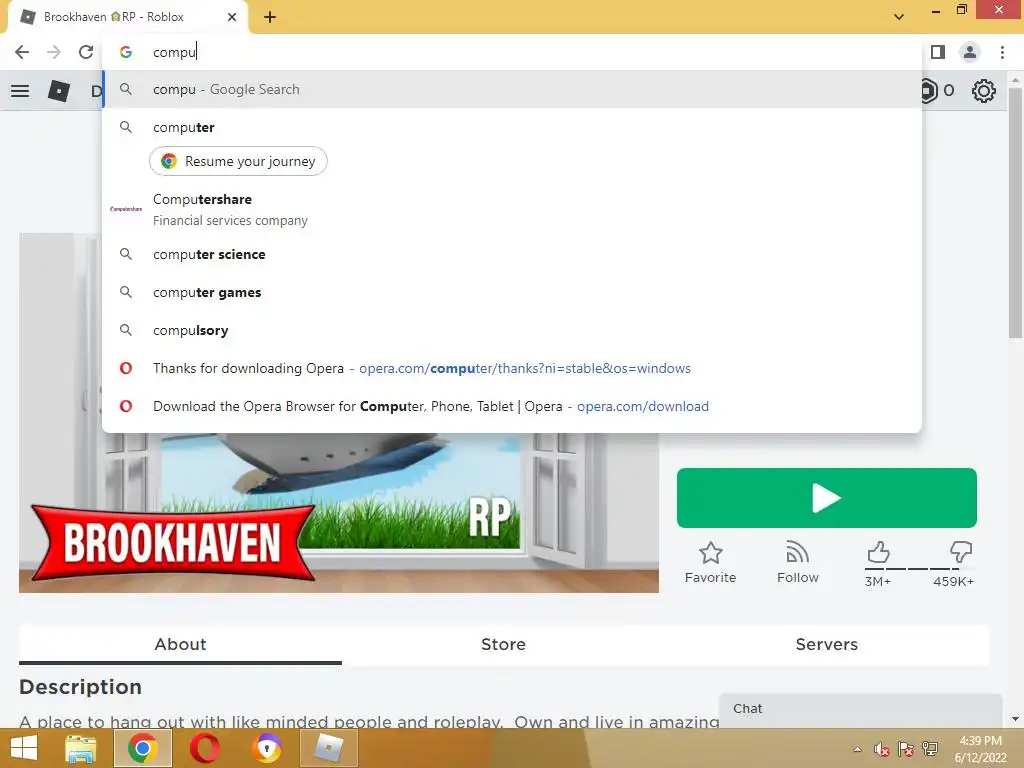Open the Roblox taskbar app

(328, 748)
